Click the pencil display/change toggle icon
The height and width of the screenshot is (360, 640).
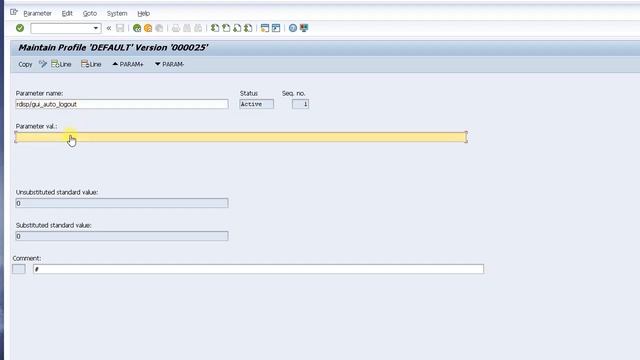tap(43, 64)
